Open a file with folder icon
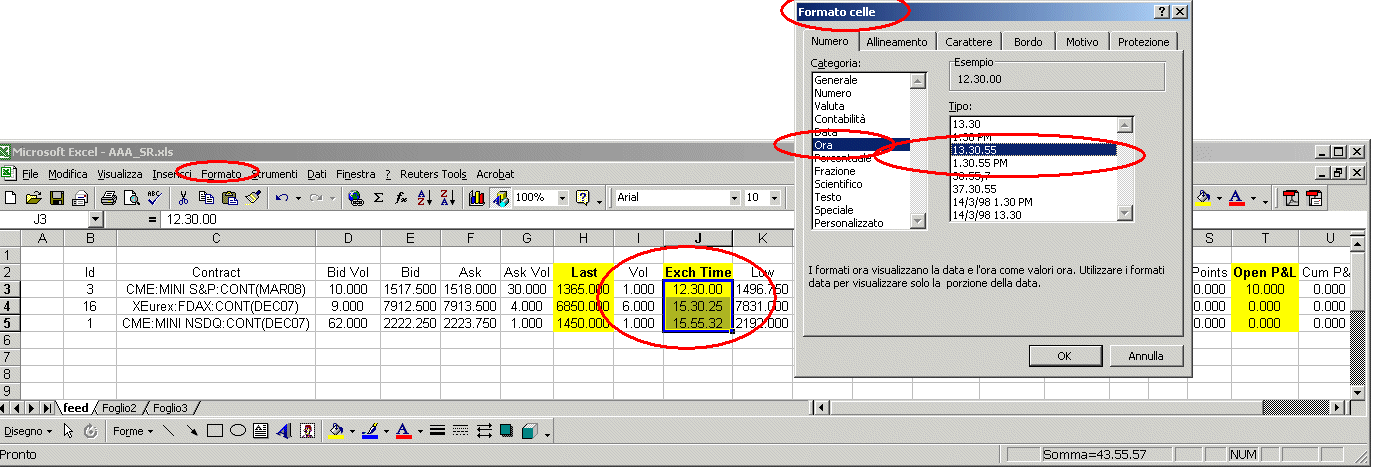 coord(34,198)
